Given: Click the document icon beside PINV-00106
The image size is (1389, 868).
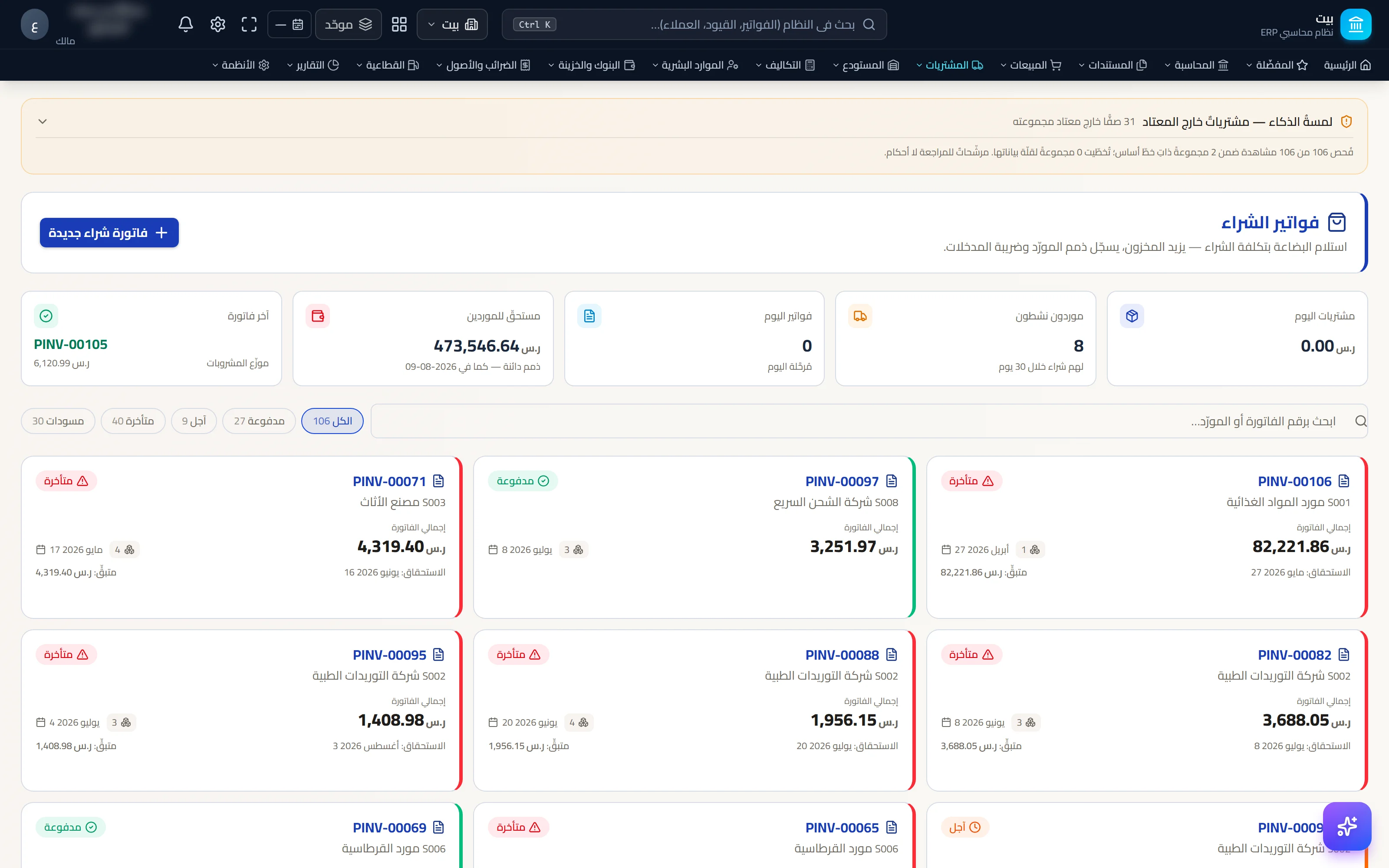Looking at the screenshot, I should [x=1344, y=481].
